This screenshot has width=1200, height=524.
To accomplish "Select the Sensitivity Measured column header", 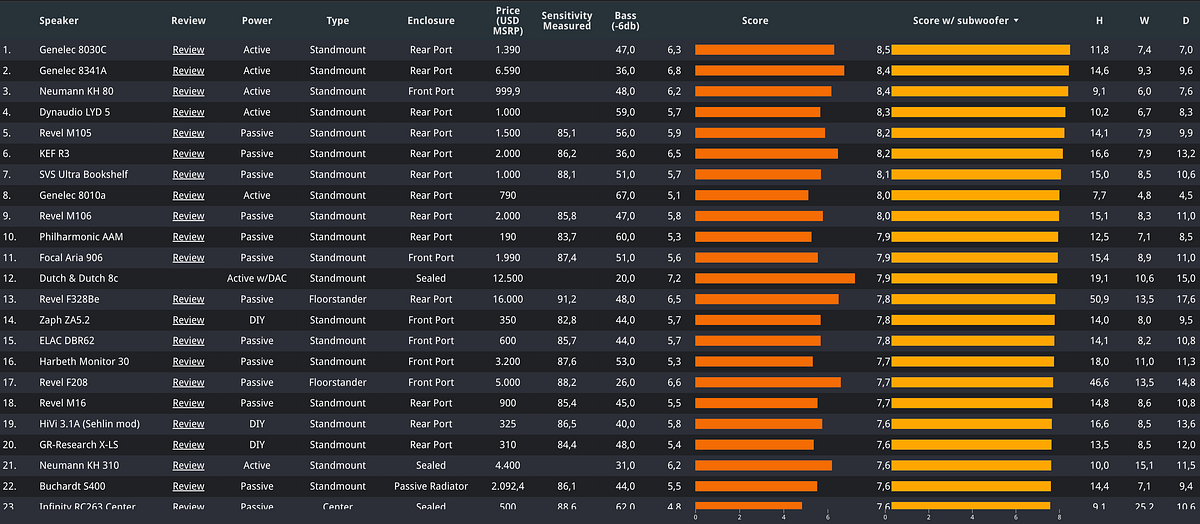I will pyautogui.click(x=566, y=20).
